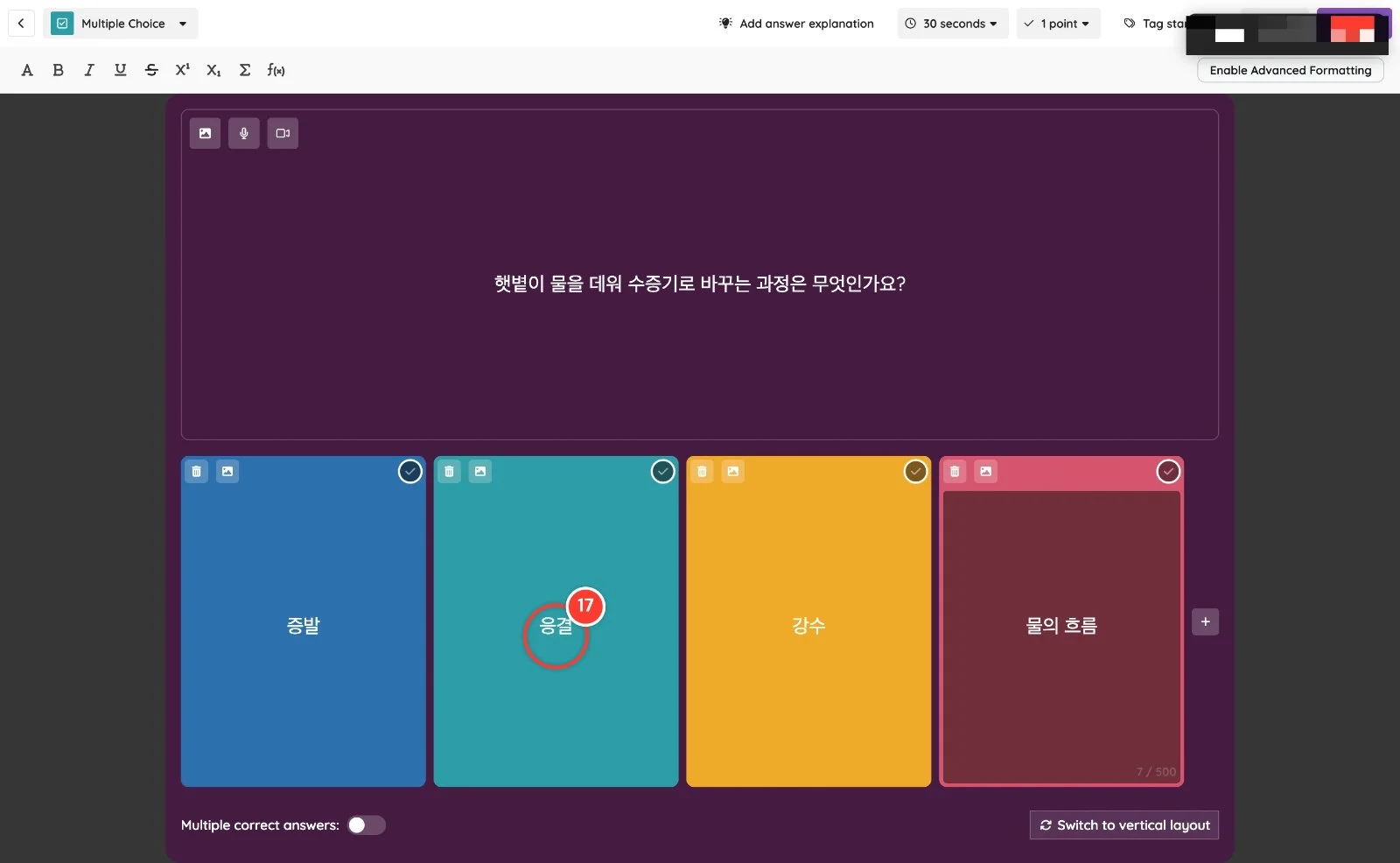Go back using the left arrow button

[21, 24]
